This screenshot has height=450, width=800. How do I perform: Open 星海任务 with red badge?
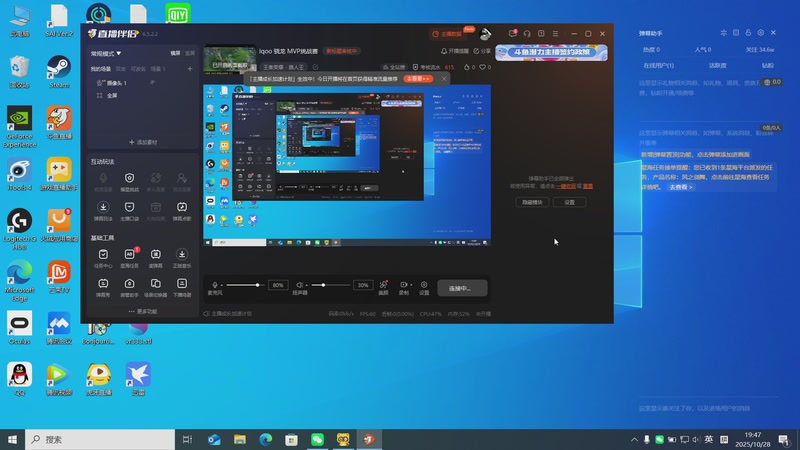tap(129, 258)
